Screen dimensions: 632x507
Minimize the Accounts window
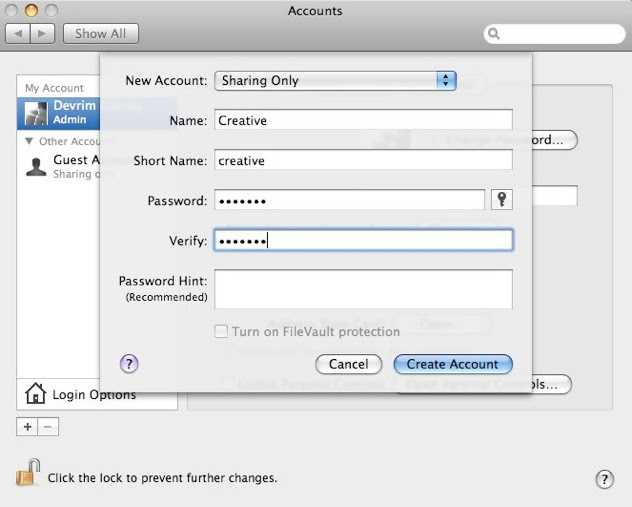31,10
